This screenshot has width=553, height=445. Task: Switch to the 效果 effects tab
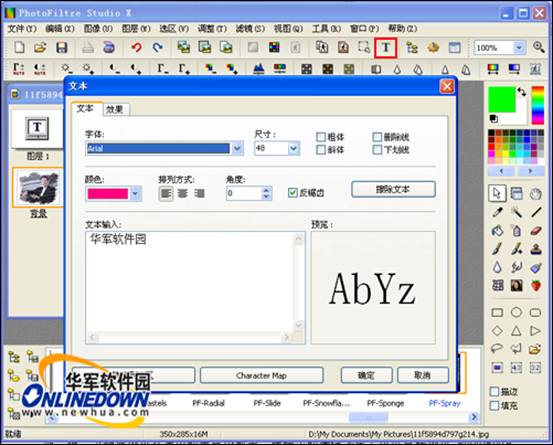click(115, 110)
